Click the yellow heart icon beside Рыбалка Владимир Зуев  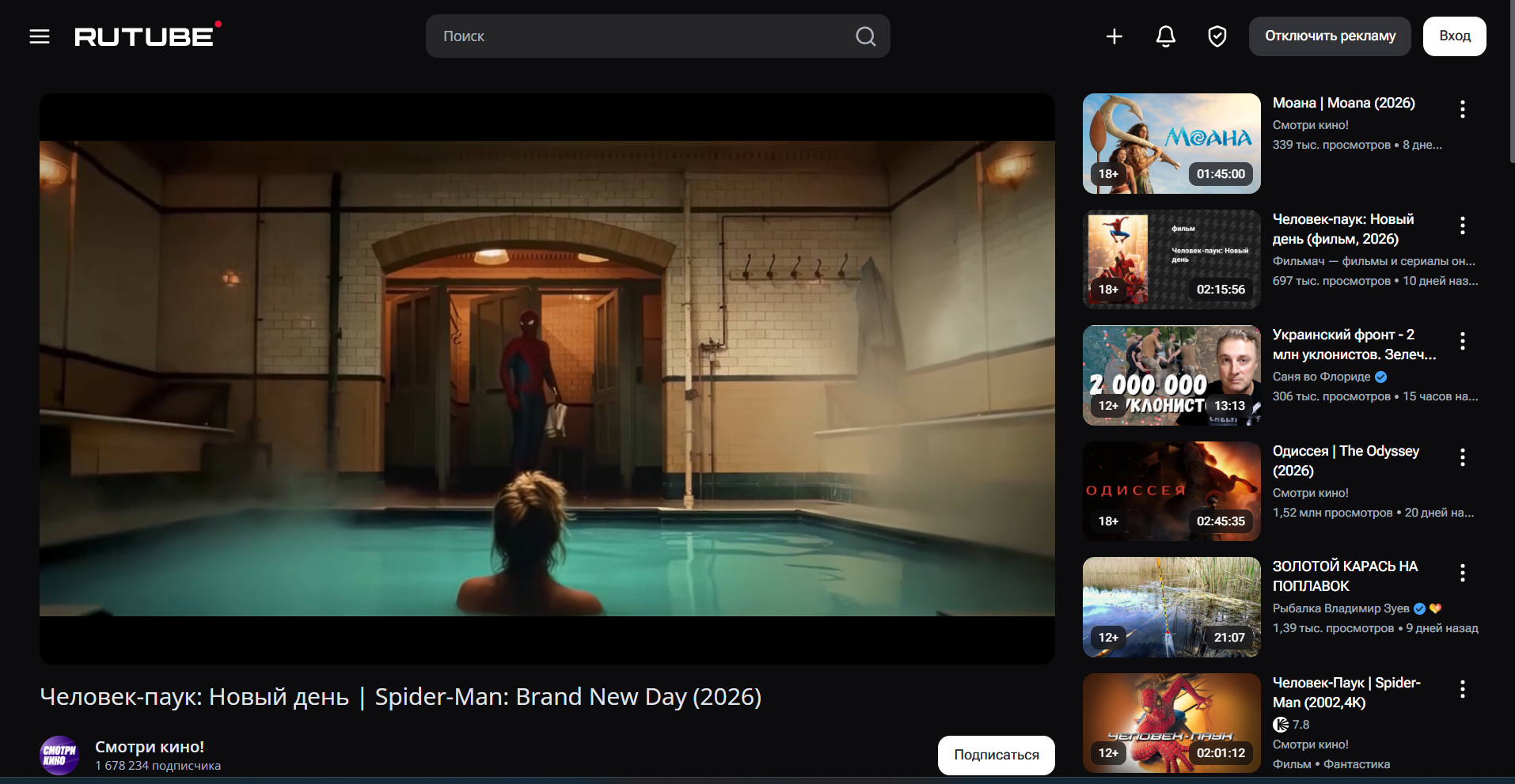pyautogui.click(x=1436, y=608)
